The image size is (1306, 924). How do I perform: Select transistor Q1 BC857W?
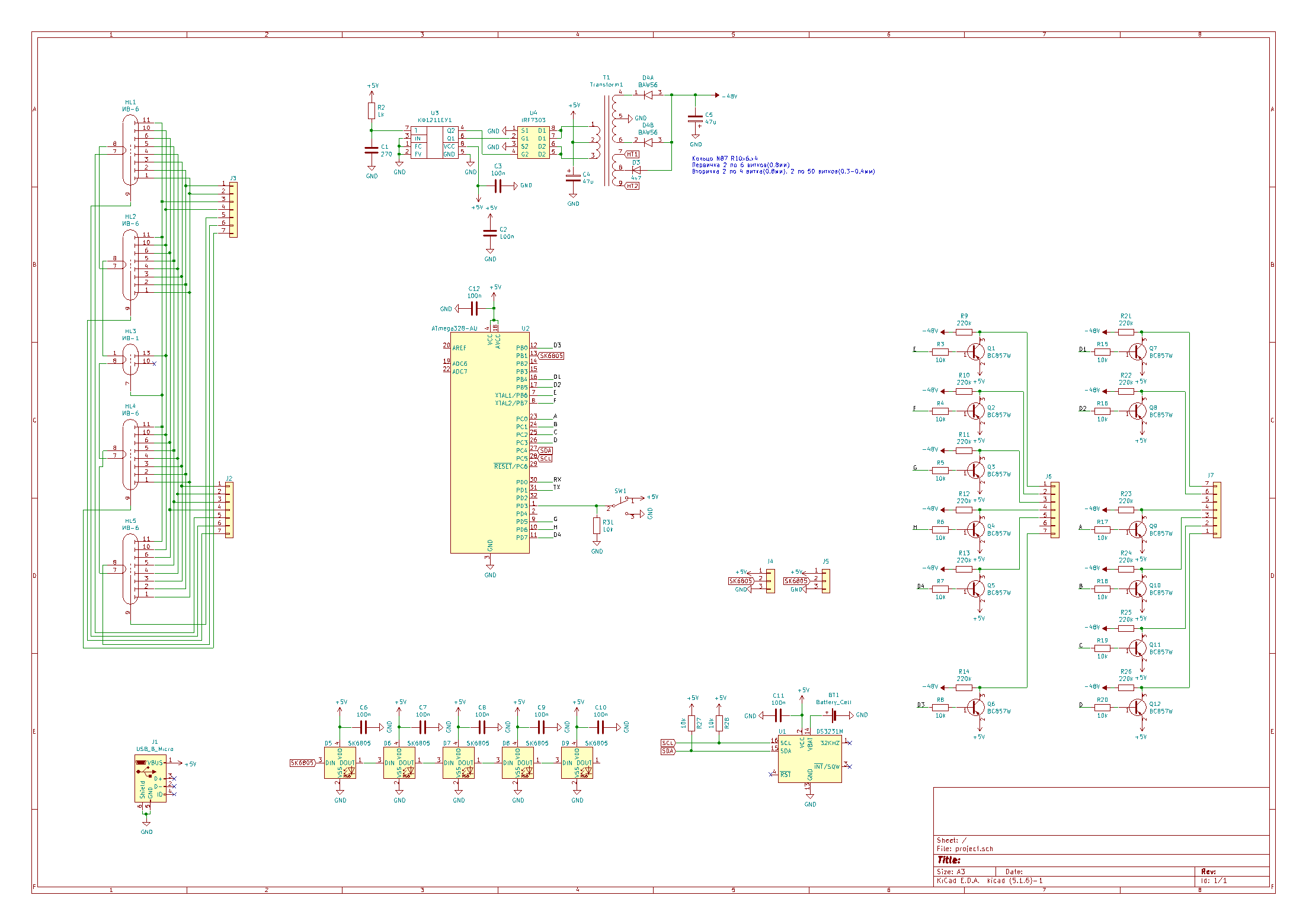pyautogui.click(x=975, y=352)
